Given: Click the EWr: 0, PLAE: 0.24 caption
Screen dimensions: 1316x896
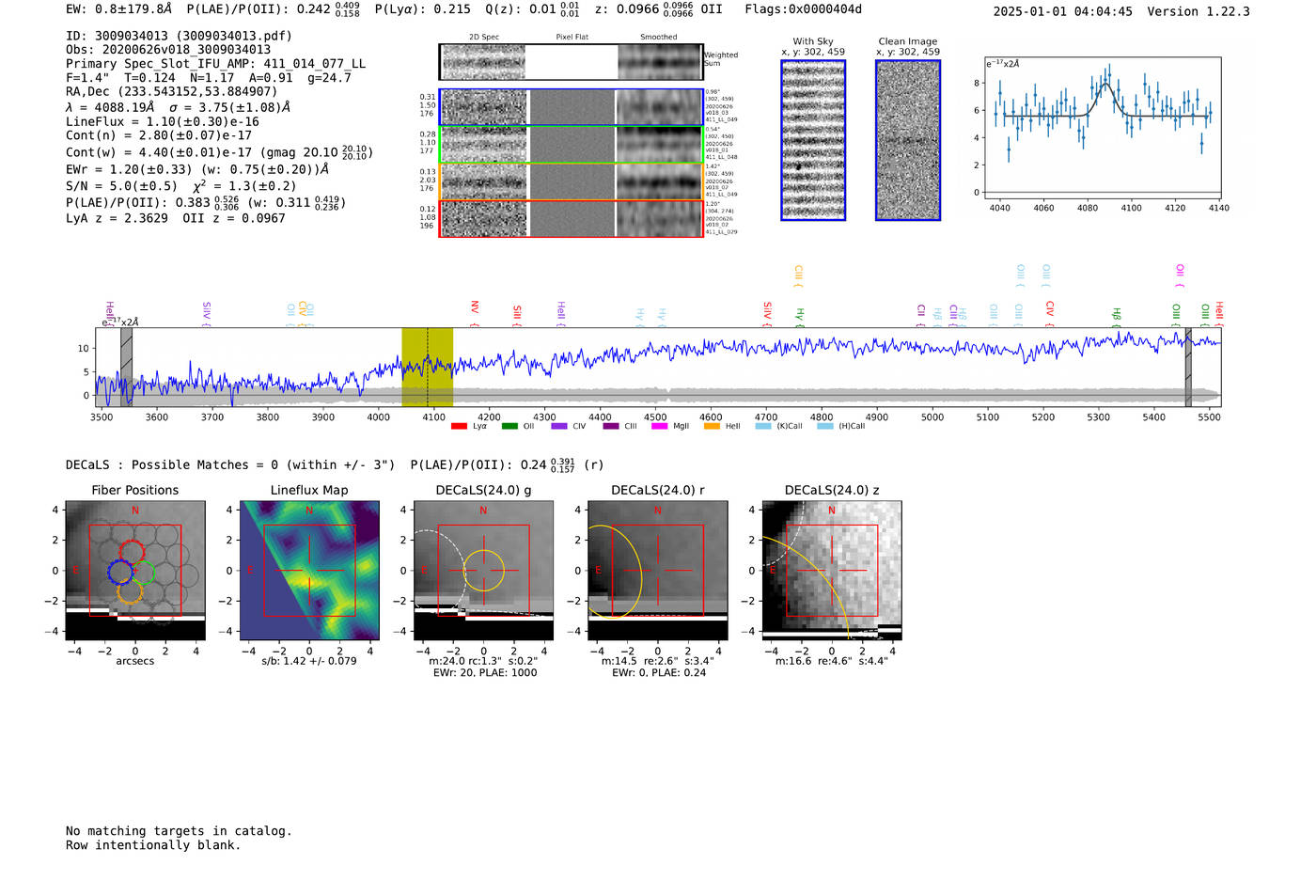Looking at the screenshot, I should pyautogui.click(x=659, y=672).
